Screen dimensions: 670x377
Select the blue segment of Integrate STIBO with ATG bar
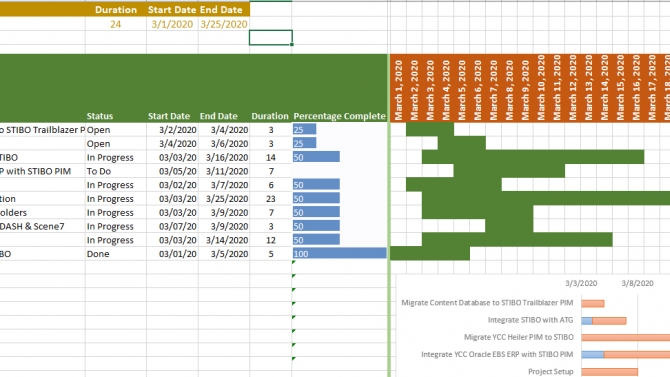click(x=587, y=321)
